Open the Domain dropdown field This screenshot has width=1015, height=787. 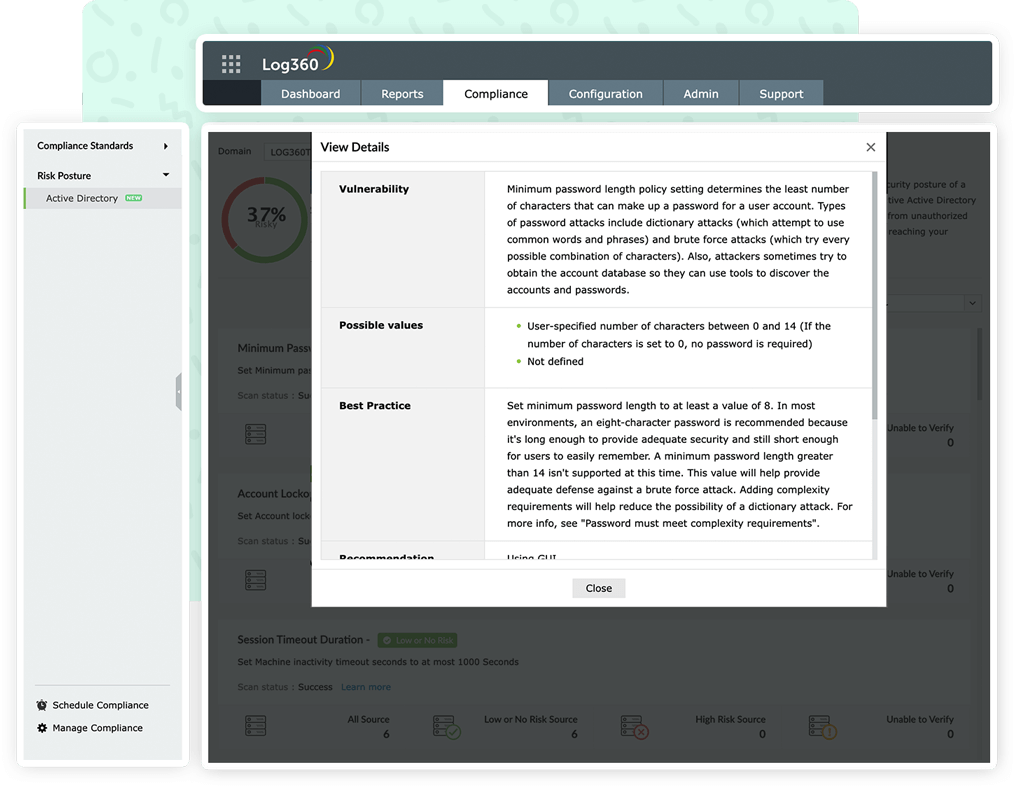pos(287,151)
